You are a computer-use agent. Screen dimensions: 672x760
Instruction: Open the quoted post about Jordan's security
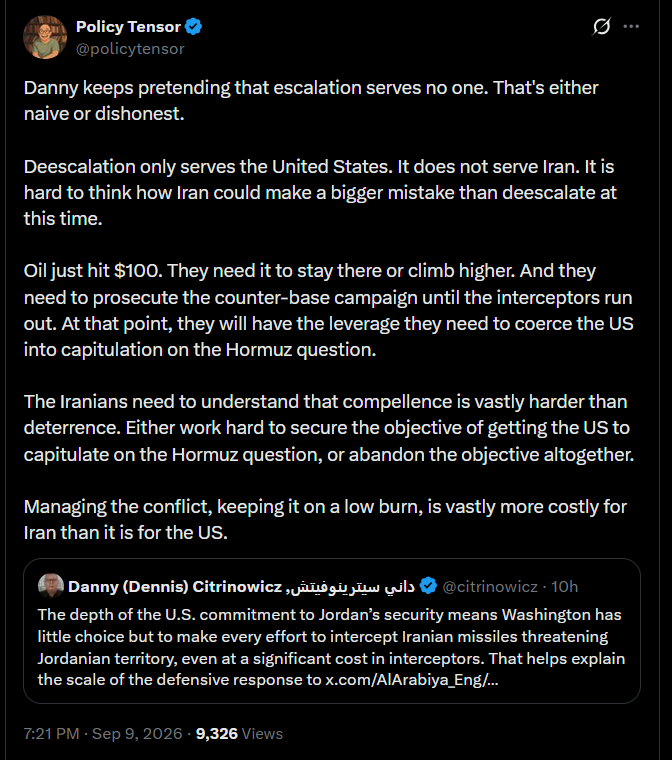(332, 631)
